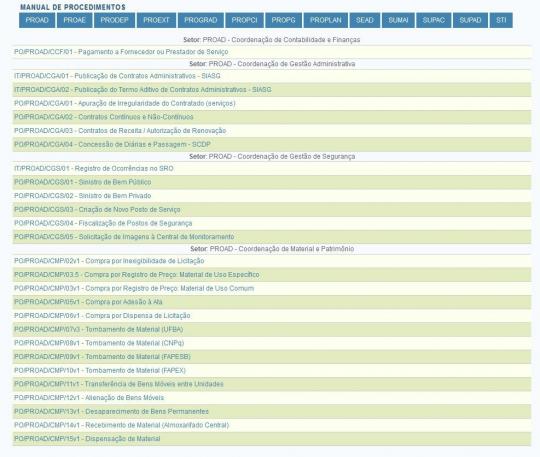
Task: Open Sinistro de Bem Público procedure
Action: coord(83,182)
